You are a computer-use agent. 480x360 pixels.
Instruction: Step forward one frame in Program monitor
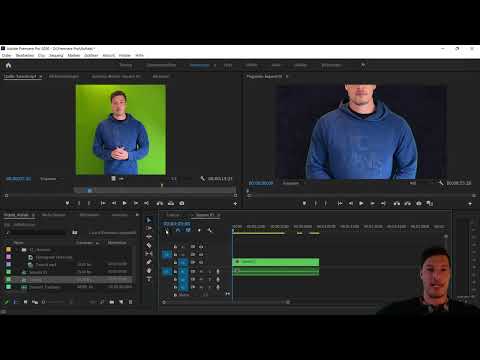(x=372, y=203)
